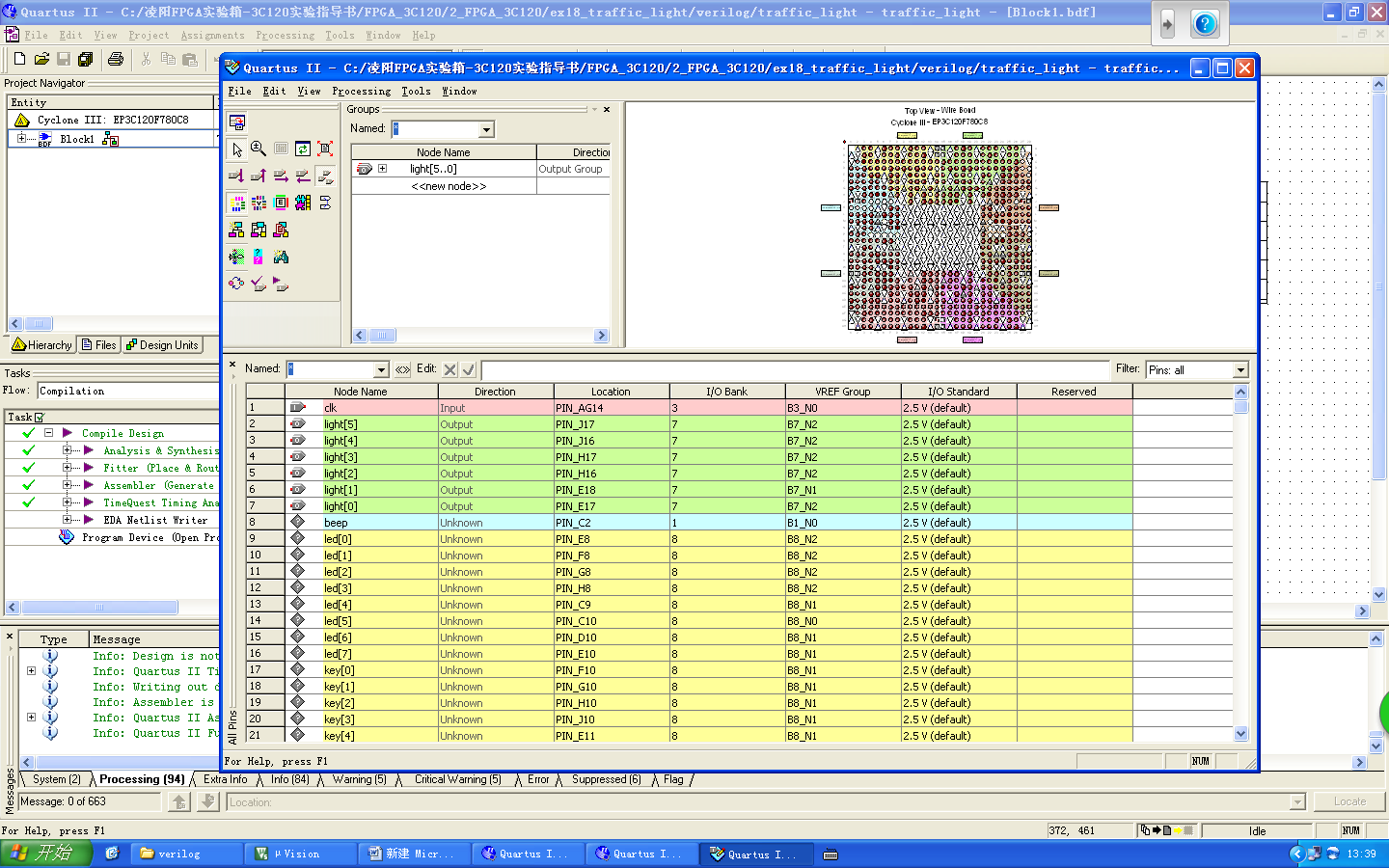Open the Processing menu in Pin Planner window
This screenshot has width=1389, height=868.
pos(362,92)
